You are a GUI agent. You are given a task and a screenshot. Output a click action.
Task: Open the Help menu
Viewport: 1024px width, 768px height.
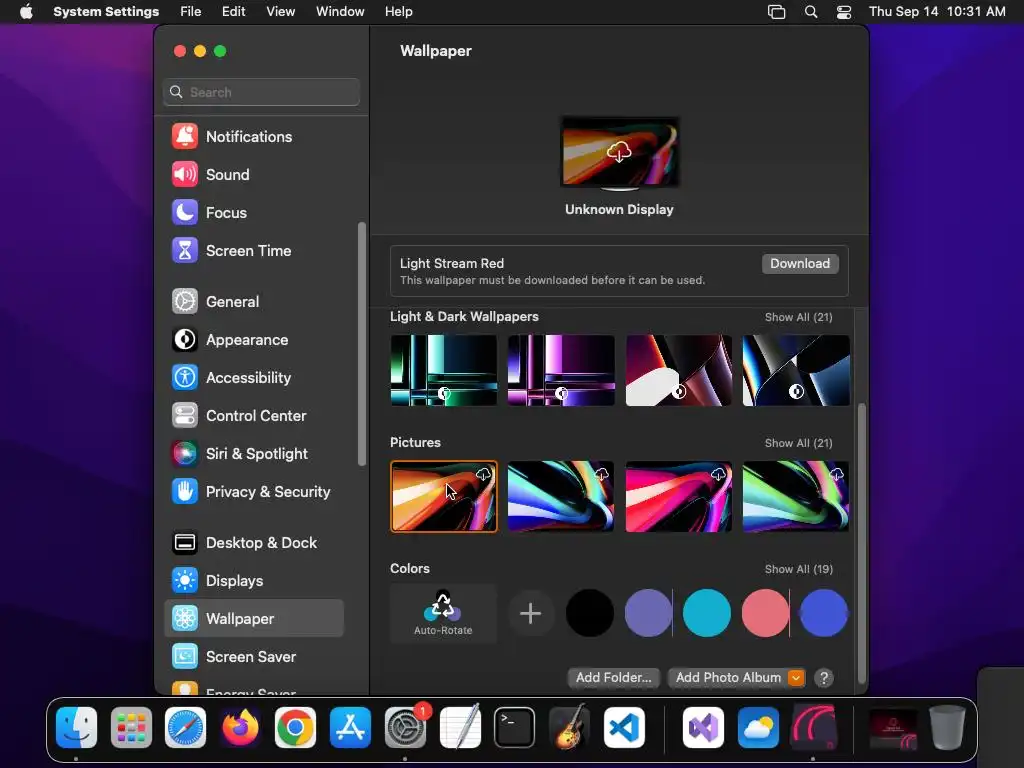click(x=398, y=12)
